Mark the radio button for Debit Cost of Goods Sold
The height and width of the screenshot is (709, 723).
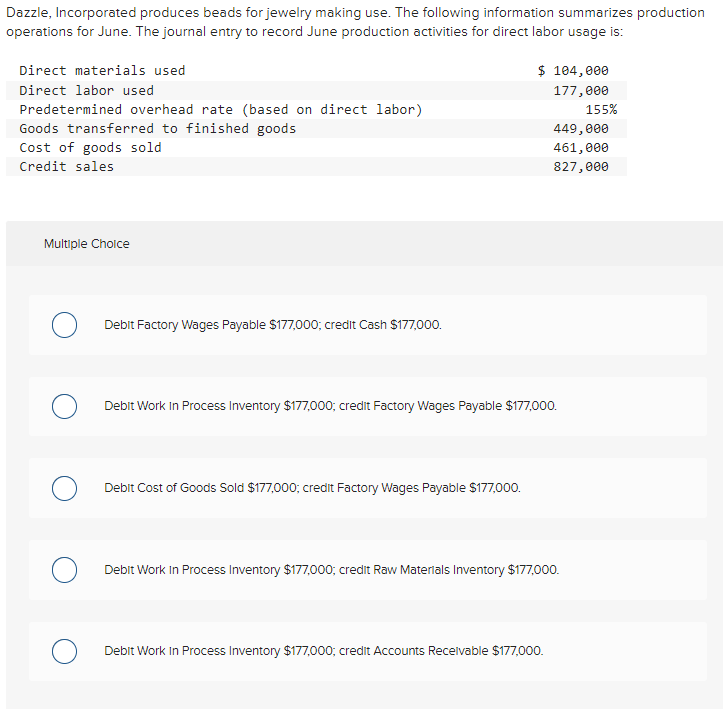click(65, 488)
